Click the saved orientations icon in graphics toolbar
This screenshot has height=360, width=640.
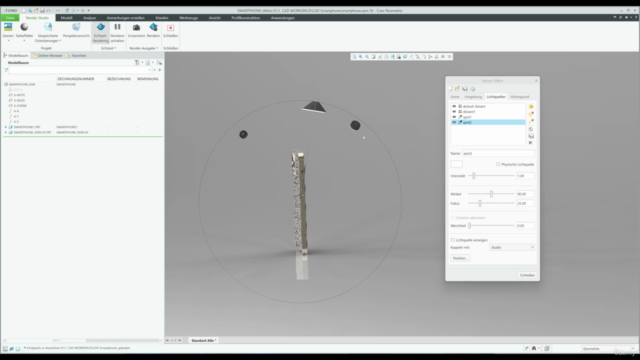pyautogui.click(x=393, y=57)
